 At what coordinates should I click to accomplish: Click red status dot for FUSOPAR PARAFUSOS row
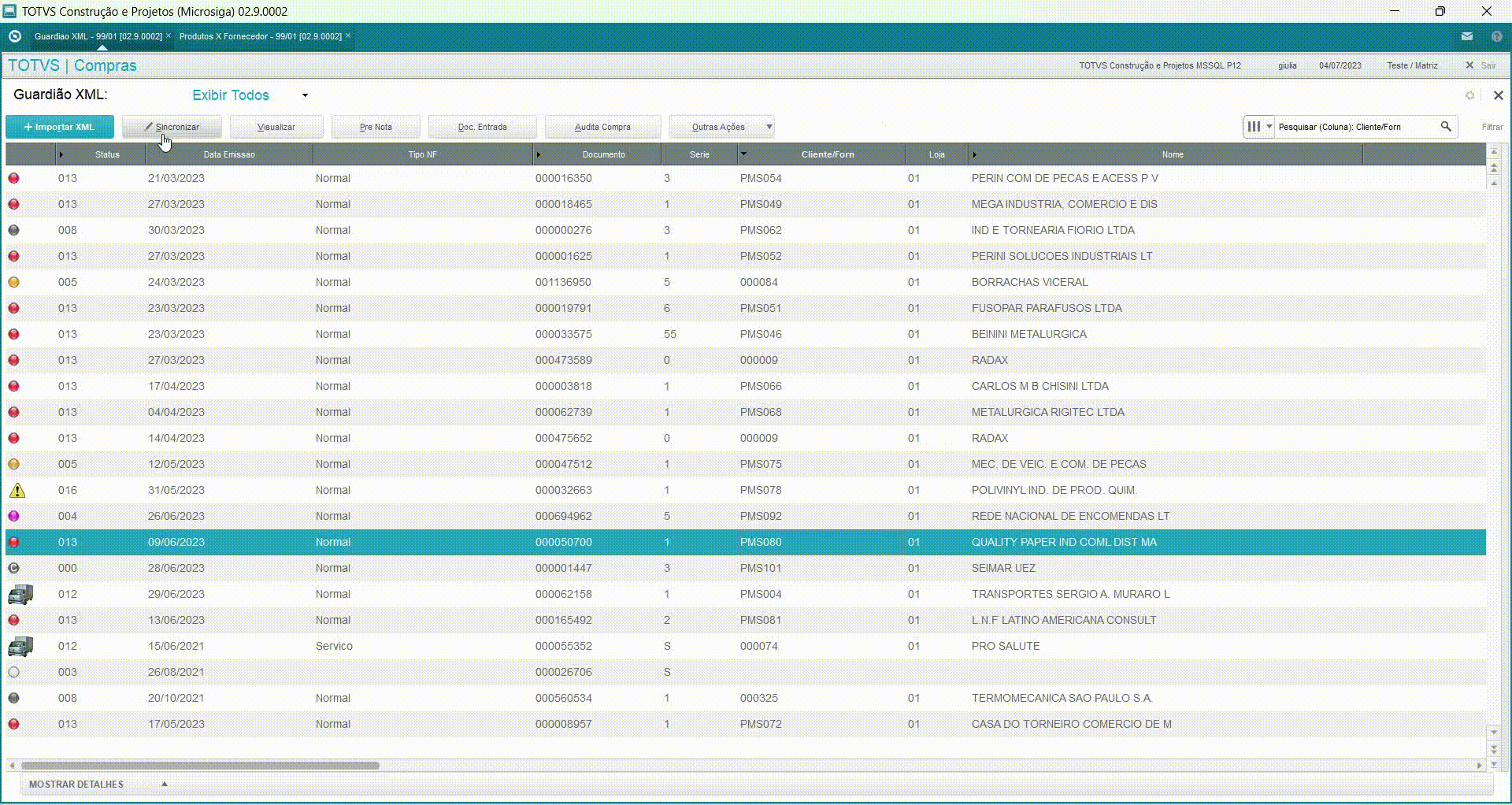13,308
